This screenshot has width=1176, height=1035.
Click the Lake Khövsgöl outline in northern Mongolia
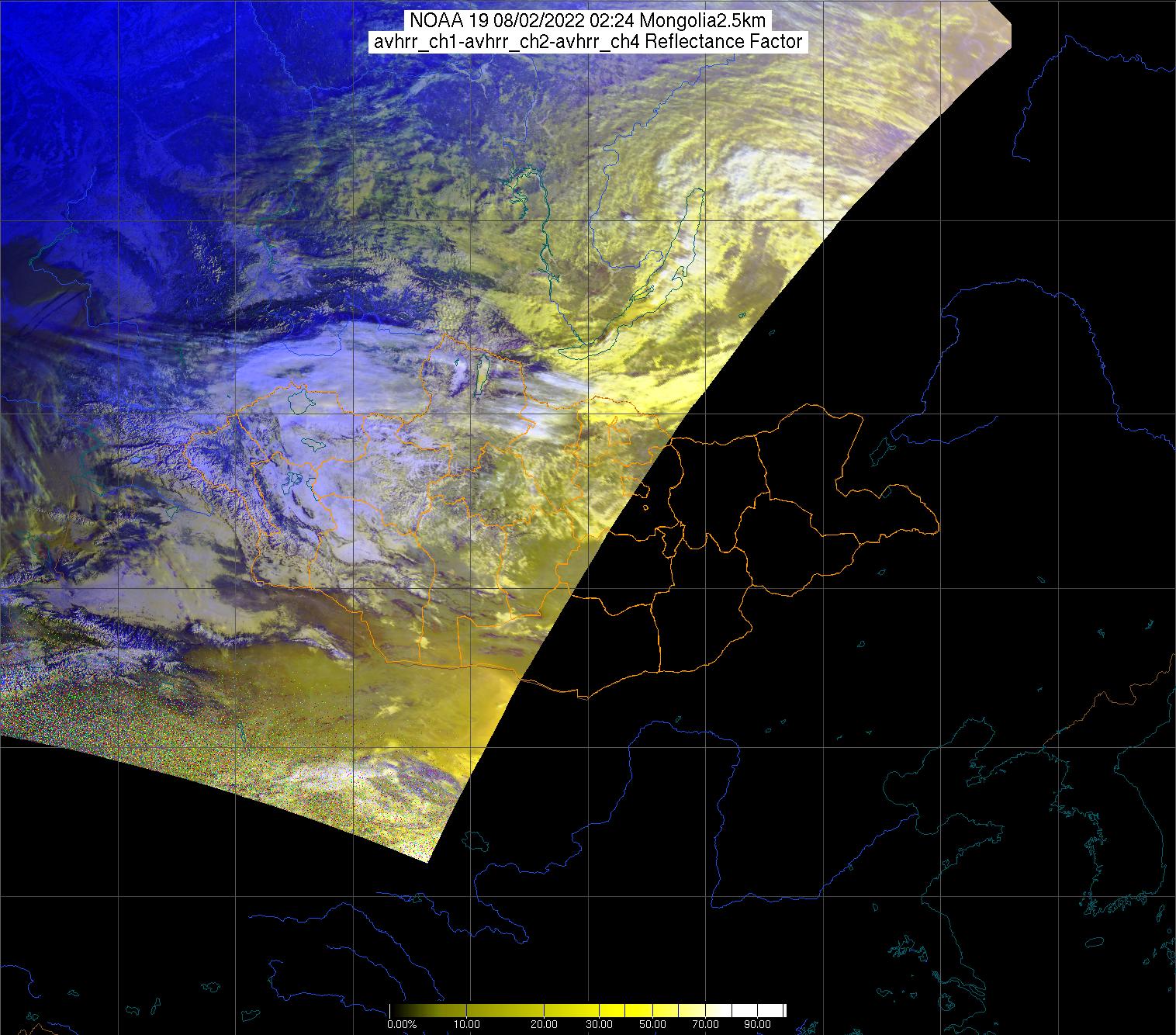479,375
